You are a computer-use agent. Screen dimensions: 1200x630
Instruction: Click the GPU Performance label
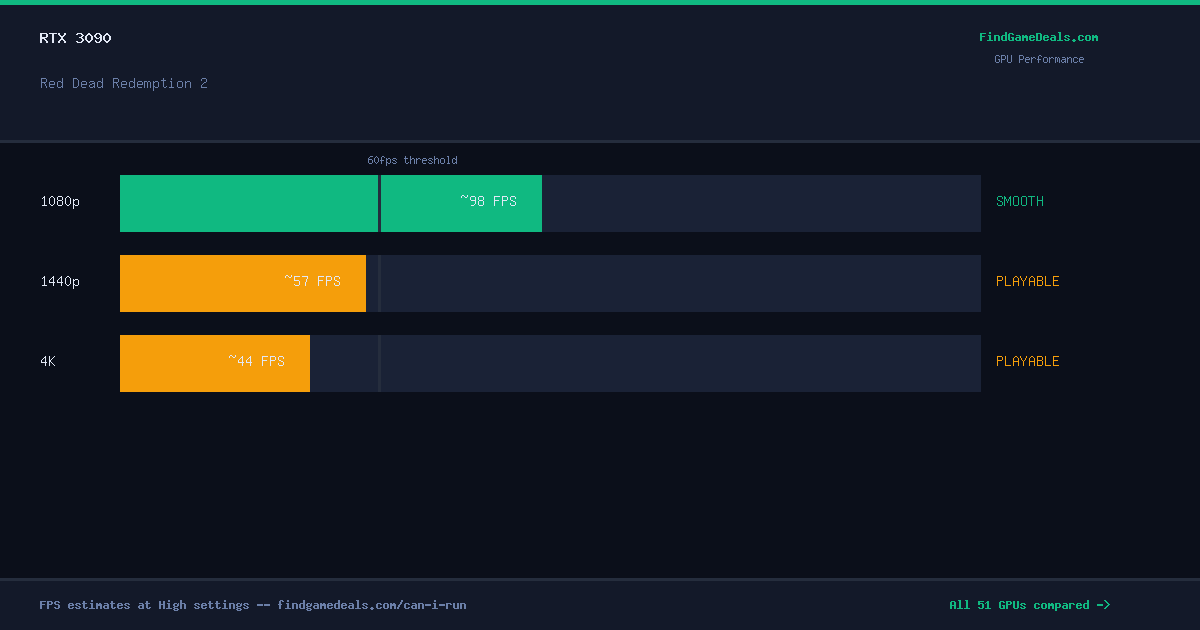click(1038, 59)
